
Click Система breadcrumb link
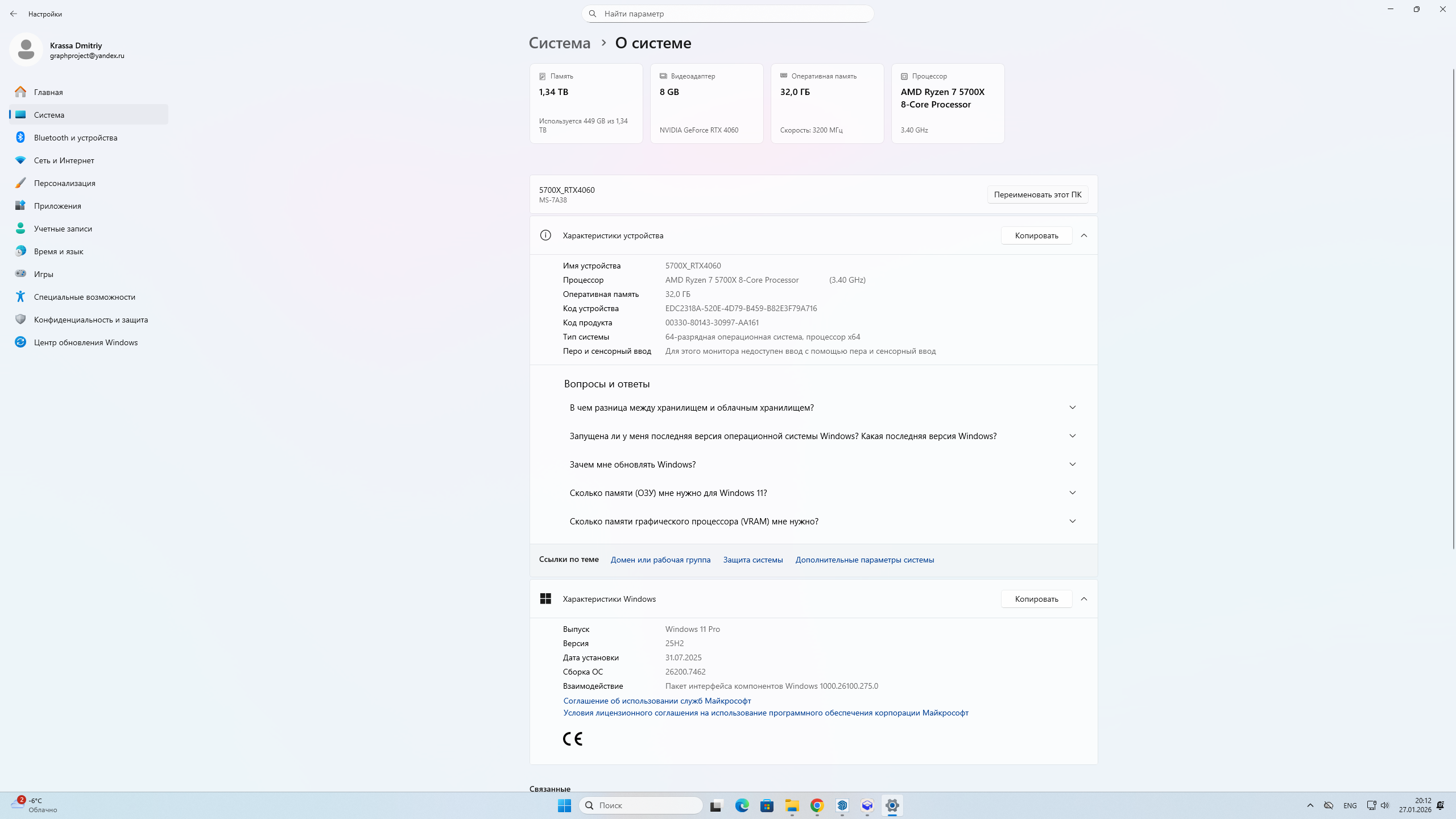(560, 43)
